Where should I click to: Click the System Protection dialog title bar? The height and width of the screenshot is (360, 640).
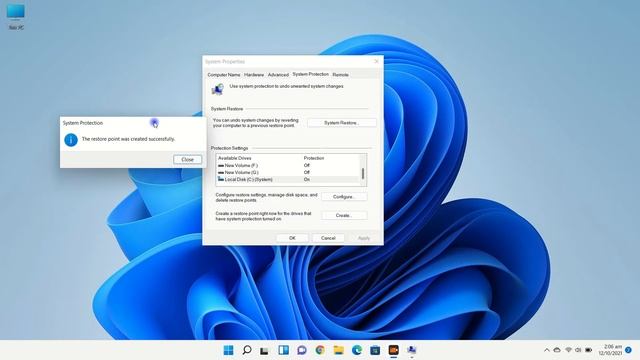point(133,123)
